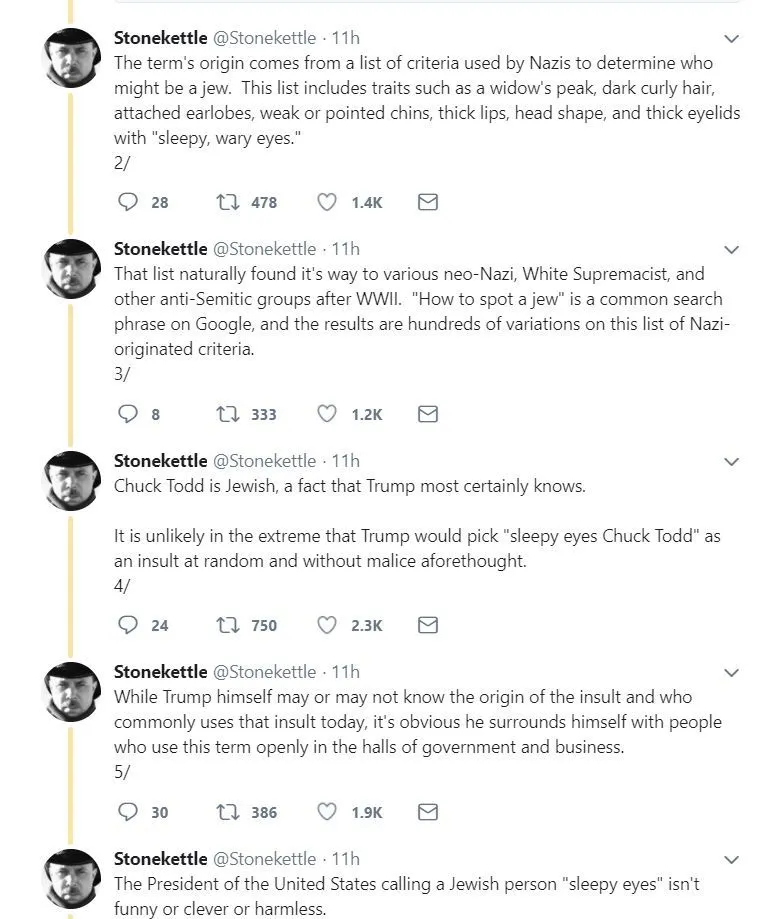
Task: Like the tweet with 1.4K likes
Action: tap(327, 202)
